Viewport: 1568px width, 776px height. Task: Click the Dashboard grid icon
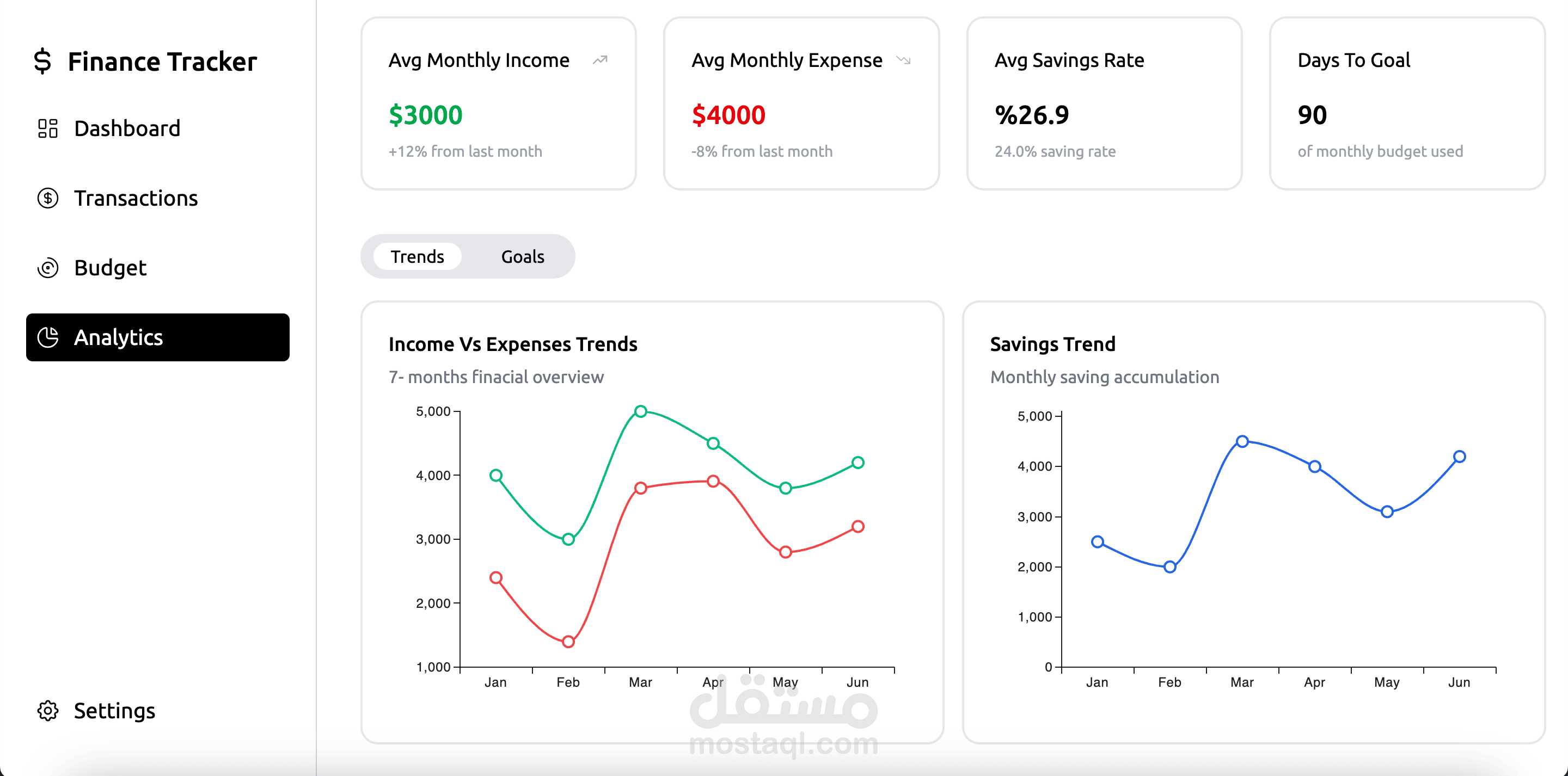pos(47,128)
